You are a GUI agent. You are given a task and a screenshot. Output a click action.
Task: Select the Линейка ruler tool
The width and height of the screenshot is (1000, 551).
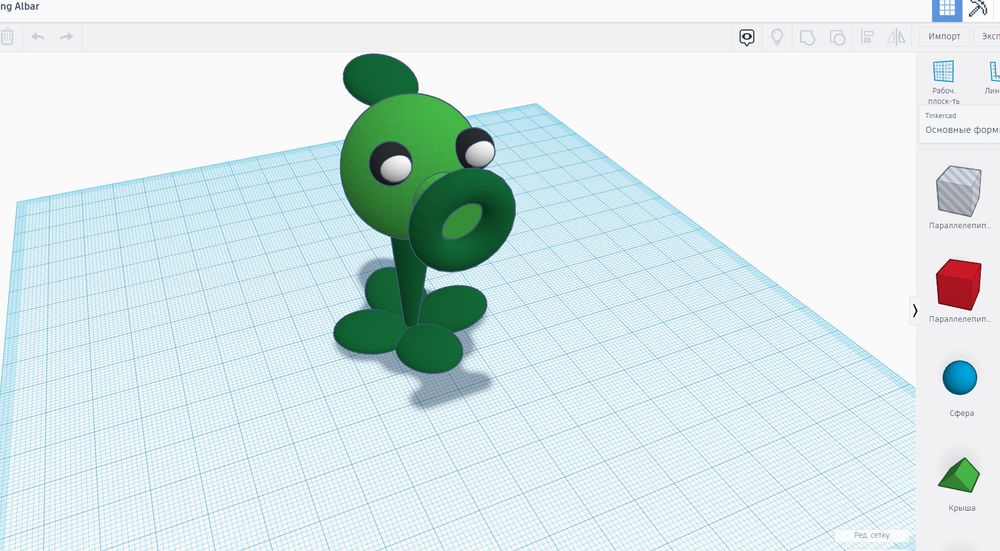tap(992, 78)
